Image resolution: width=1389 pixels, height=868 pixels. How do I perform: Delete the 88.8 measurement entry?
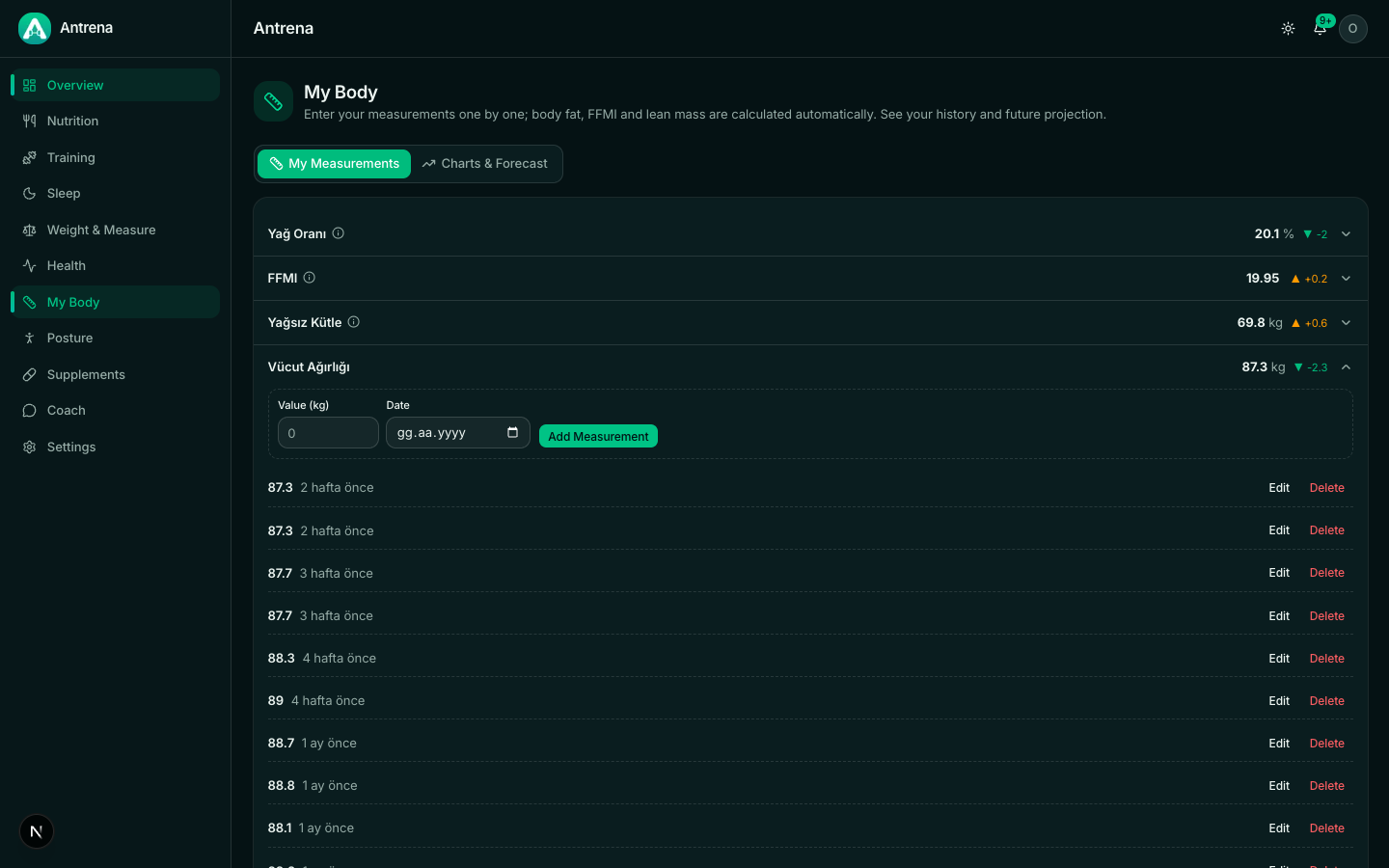click(x=1327, y=786)
